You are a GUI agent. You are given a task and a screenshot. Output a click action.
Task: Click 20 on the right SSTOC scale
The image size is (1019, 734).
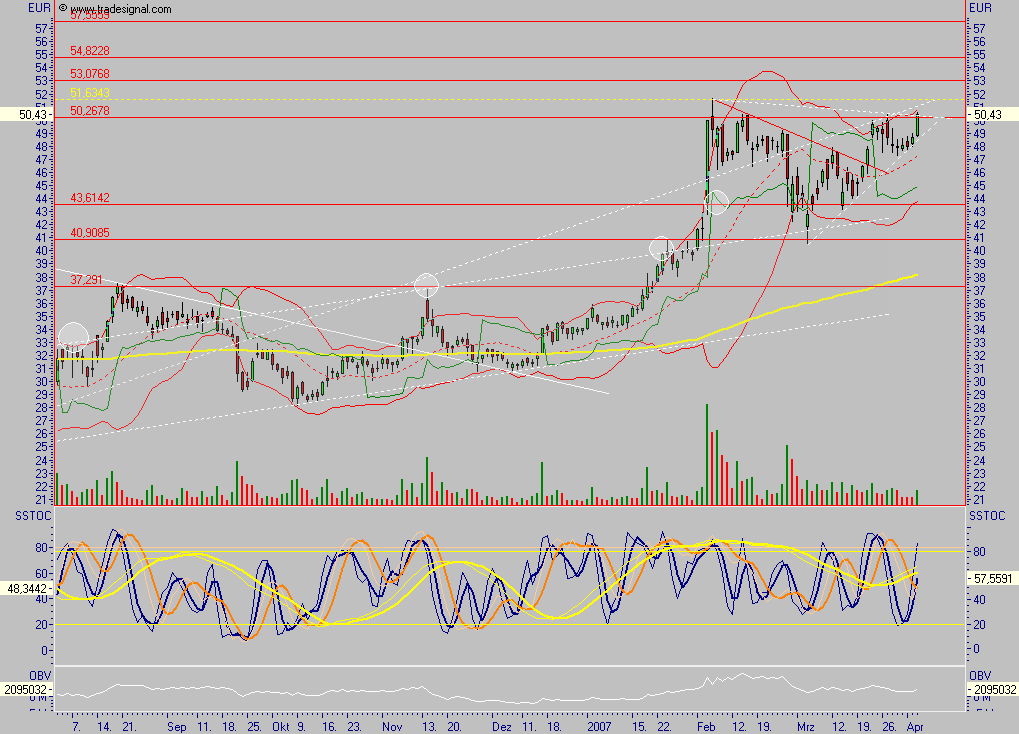[x=979, y=625]
